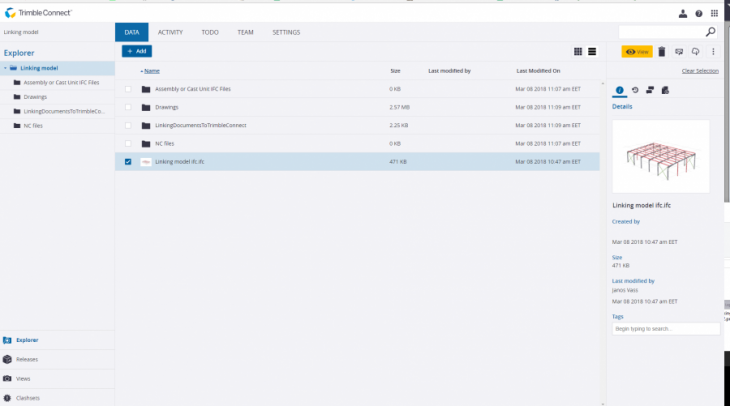Collapse the Linking model tree root

[x=5, y=68]
